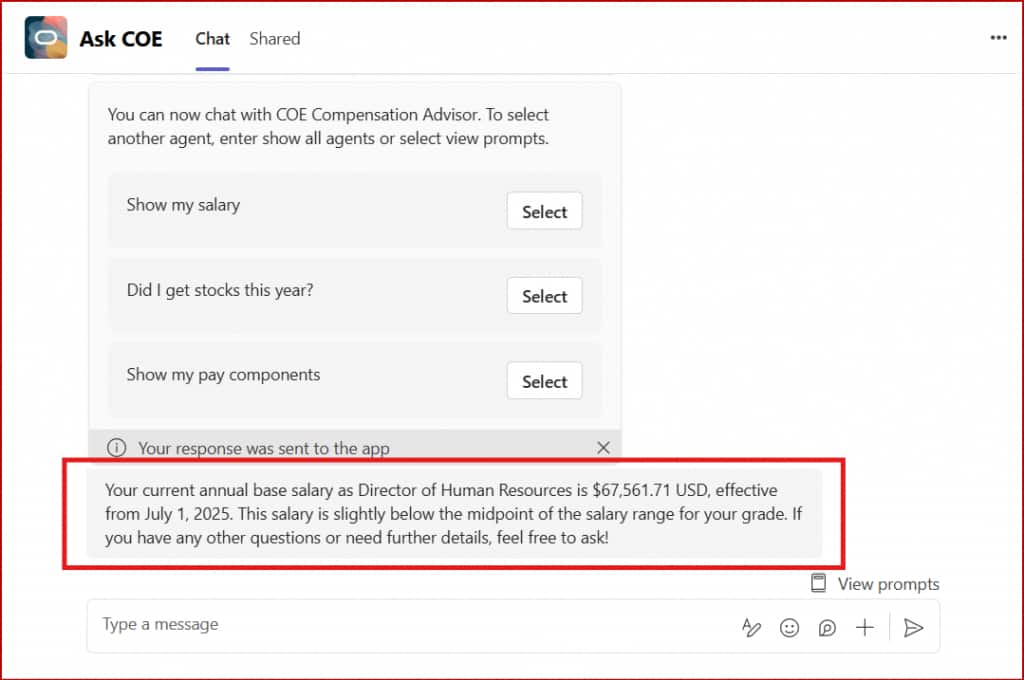Click the chat bubble icon in compose bar
The height and width of the screenshot is (680, 1024).
(x=827, y=628)
